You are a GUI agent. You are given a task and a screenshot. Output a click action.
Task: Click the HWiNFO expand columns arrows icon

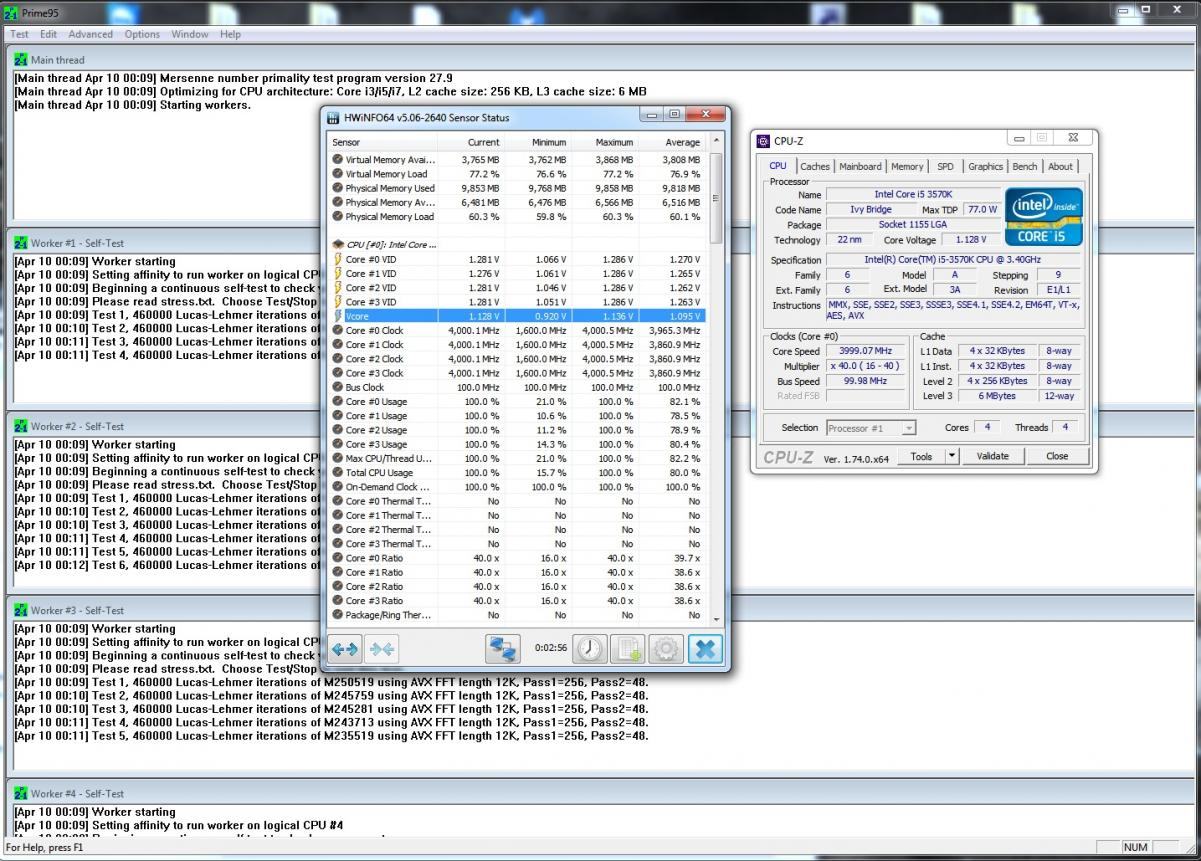345,649
